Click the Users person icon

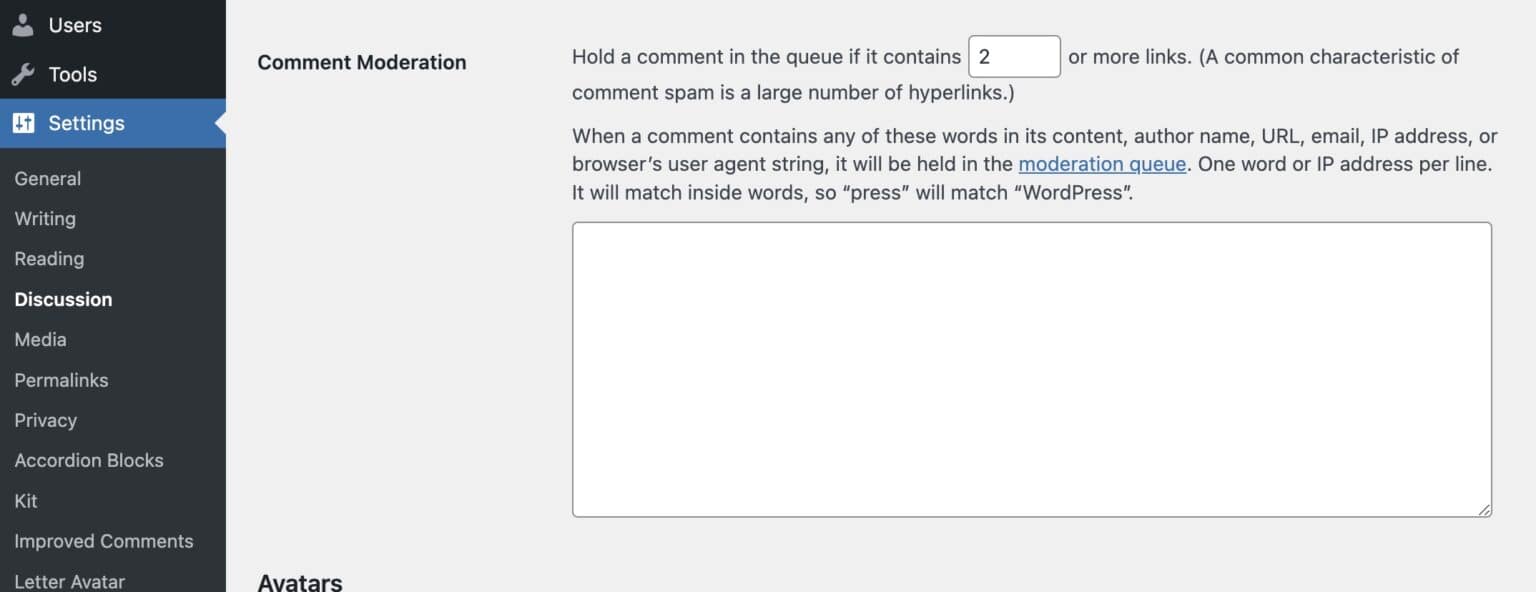coord(22,25)
